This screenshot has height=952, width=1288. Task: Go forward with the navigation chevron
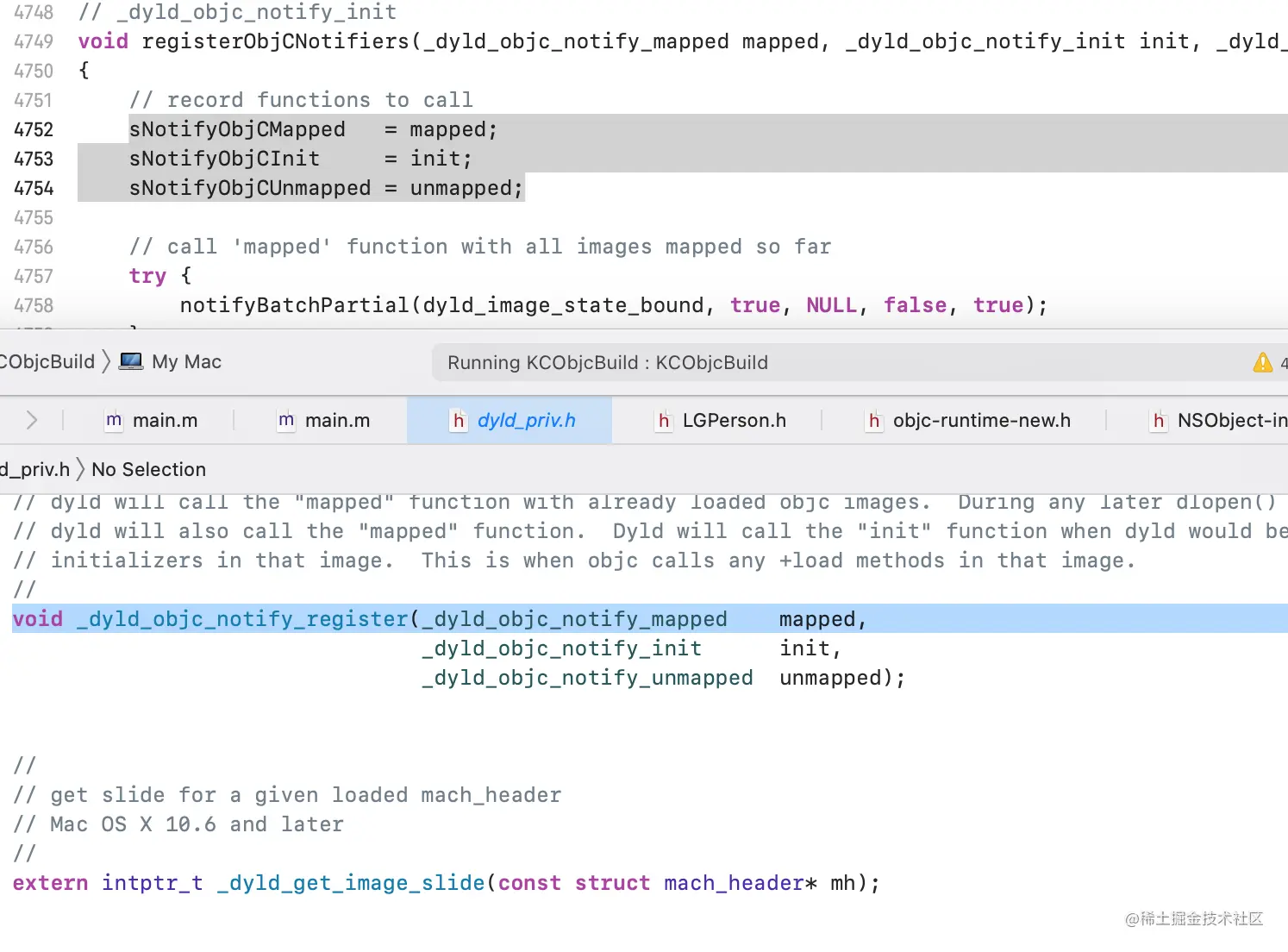pyautogui.click(x=32, y=420)
